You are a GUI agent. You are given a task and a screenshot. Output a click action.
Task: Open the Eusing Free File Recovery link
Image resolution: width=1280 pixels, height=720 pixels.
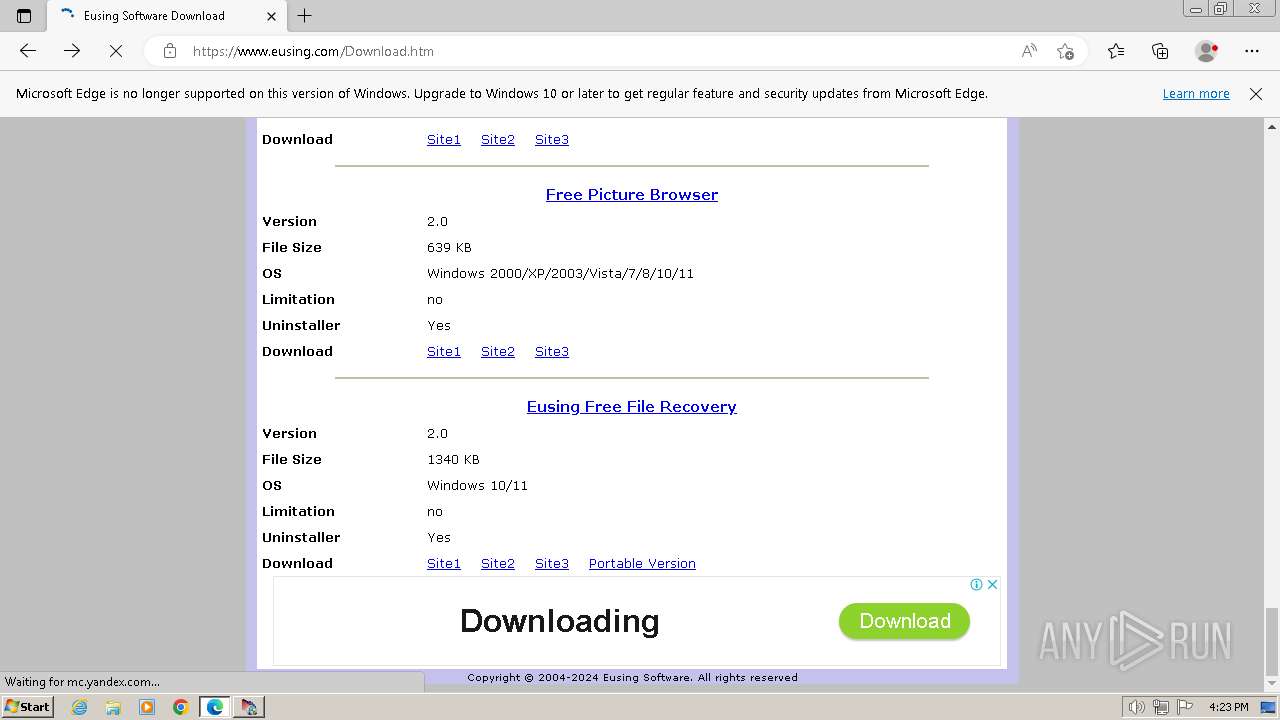[632, 406]
